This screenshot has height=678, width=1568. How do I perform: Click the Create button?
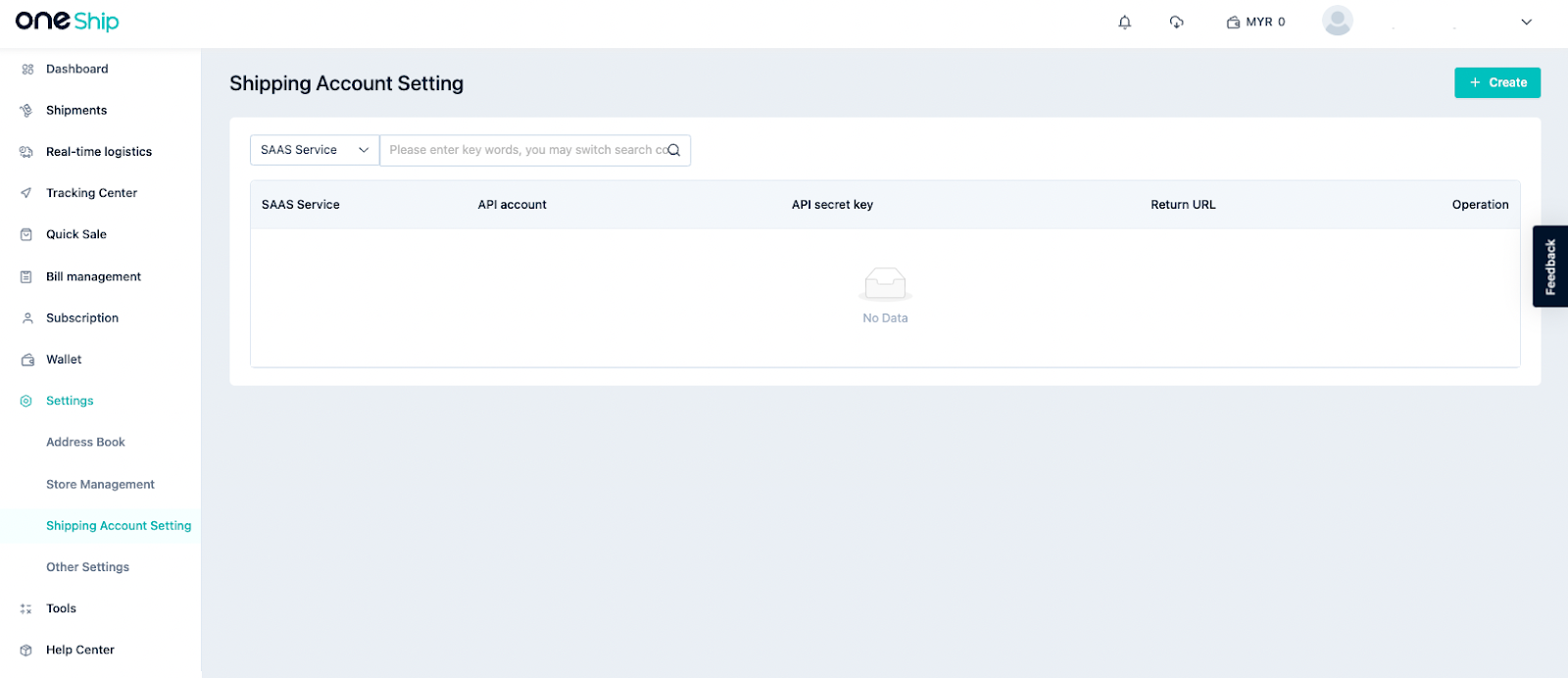[1497, 83]
